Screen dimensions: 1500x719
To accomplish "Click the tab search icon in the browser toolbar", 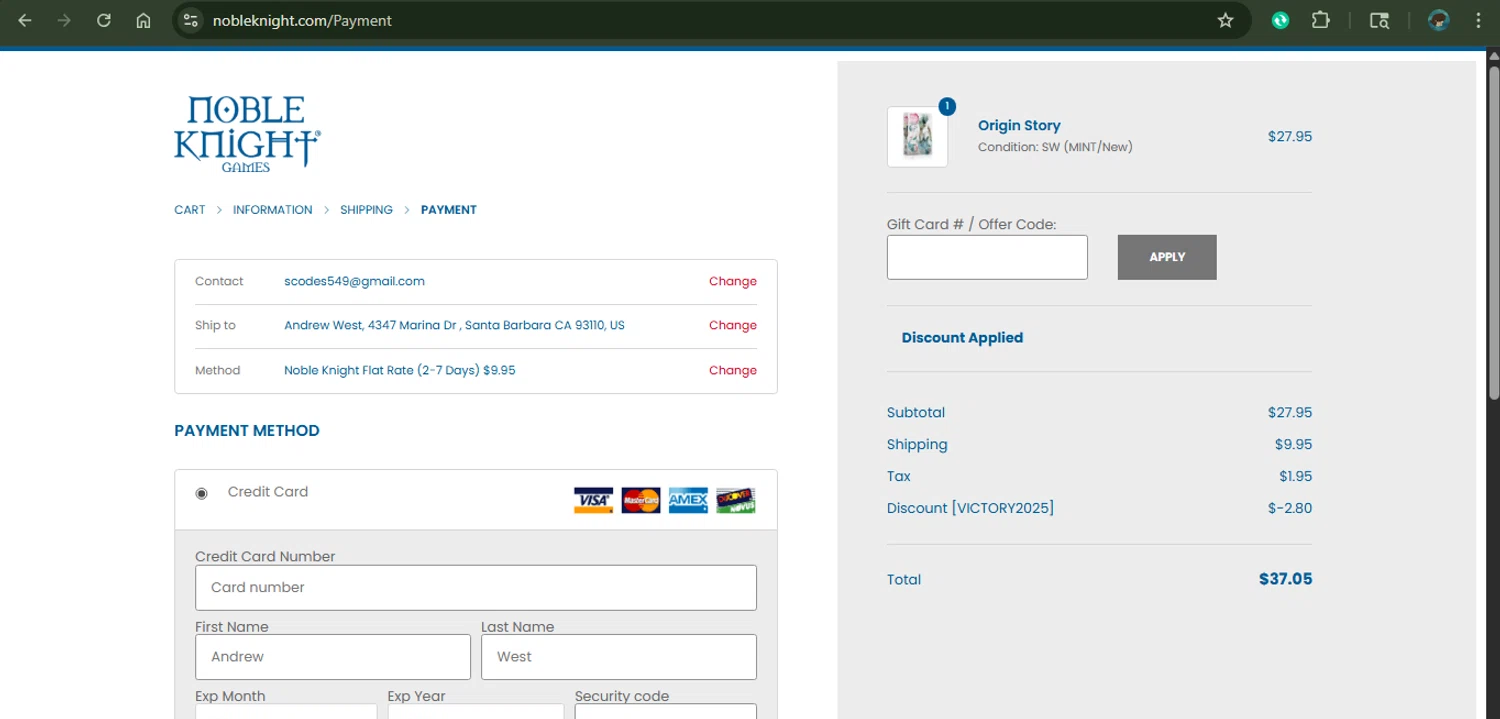I will [x=1379, y=20].
